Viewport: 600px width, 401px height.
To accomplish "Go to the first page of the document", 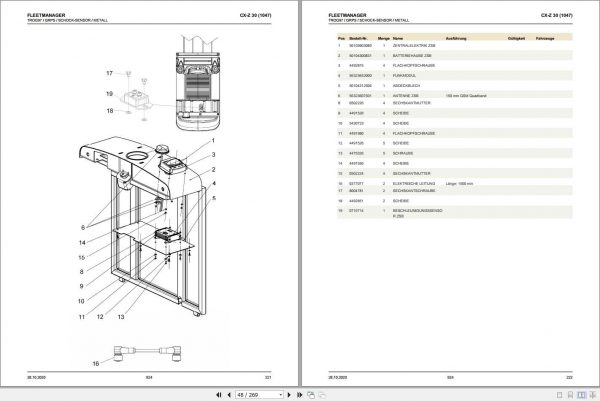I will pos(218,394).
